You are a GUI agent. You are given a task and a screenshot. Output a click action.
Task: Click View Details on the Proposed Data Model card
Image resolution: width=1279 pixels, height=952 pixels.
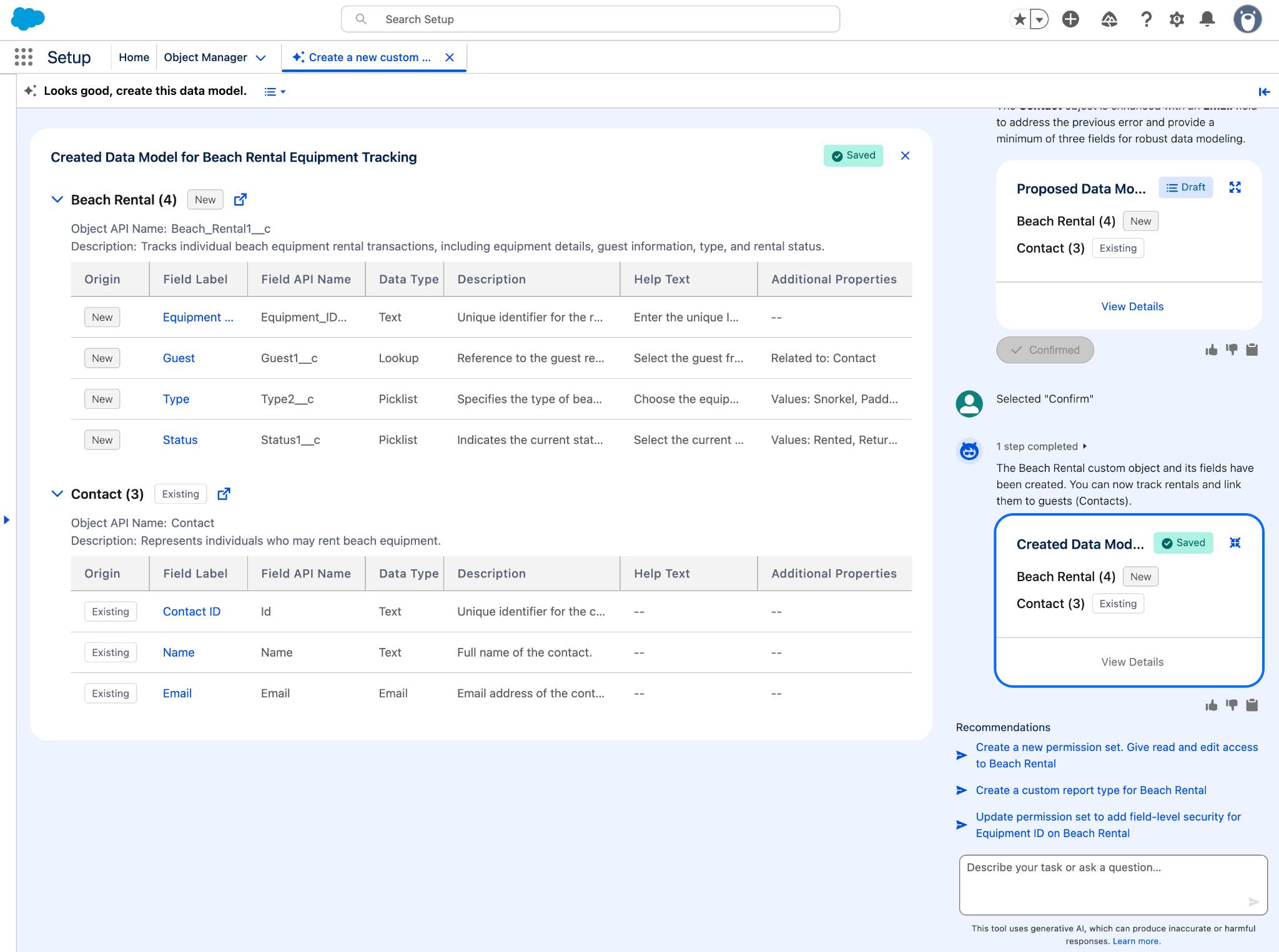coord(1132,307)
